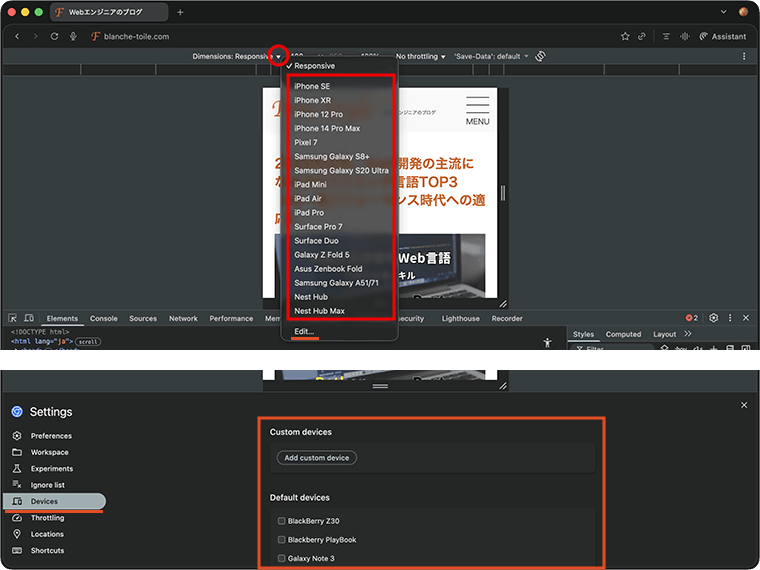
Task: Toggle the device toolbar icon
Action: 29,318
